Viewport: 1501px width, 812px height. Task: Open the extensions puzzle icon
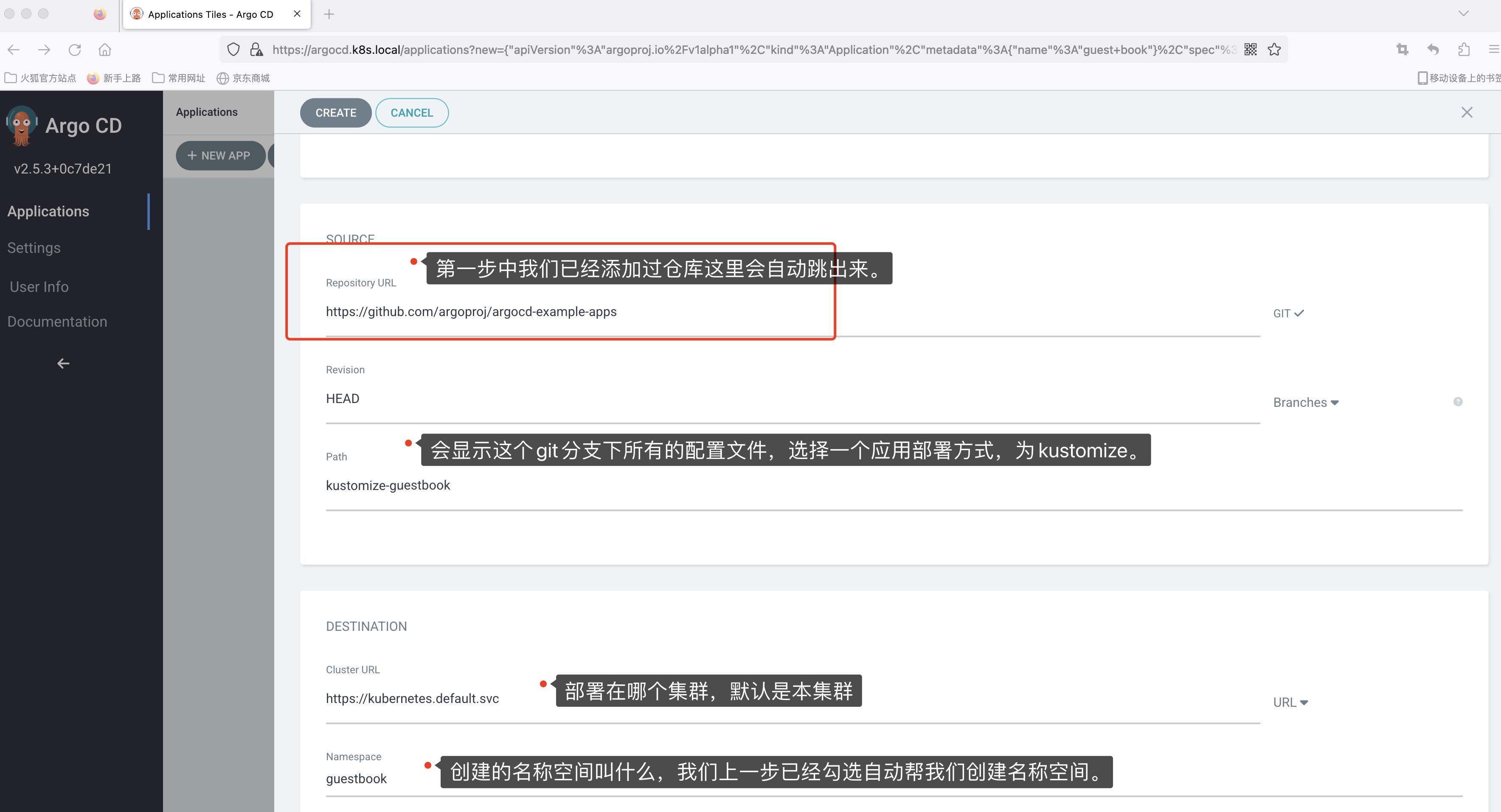click(1464, 50)
